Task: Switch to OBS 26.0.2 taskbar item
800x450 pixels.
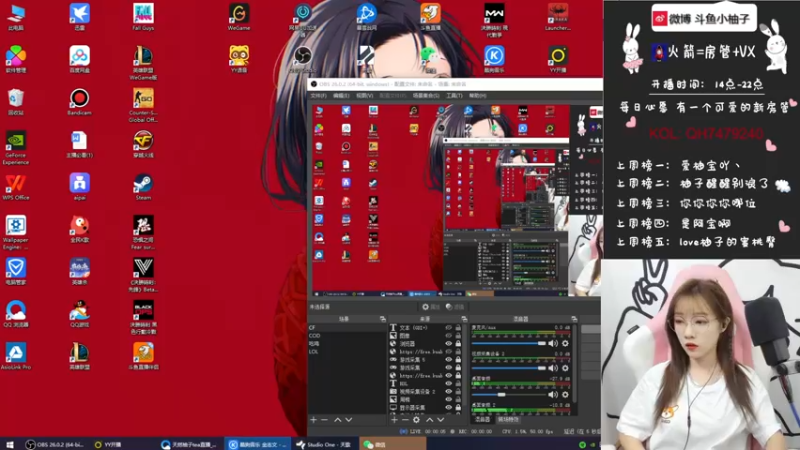Action: point(56,444)
